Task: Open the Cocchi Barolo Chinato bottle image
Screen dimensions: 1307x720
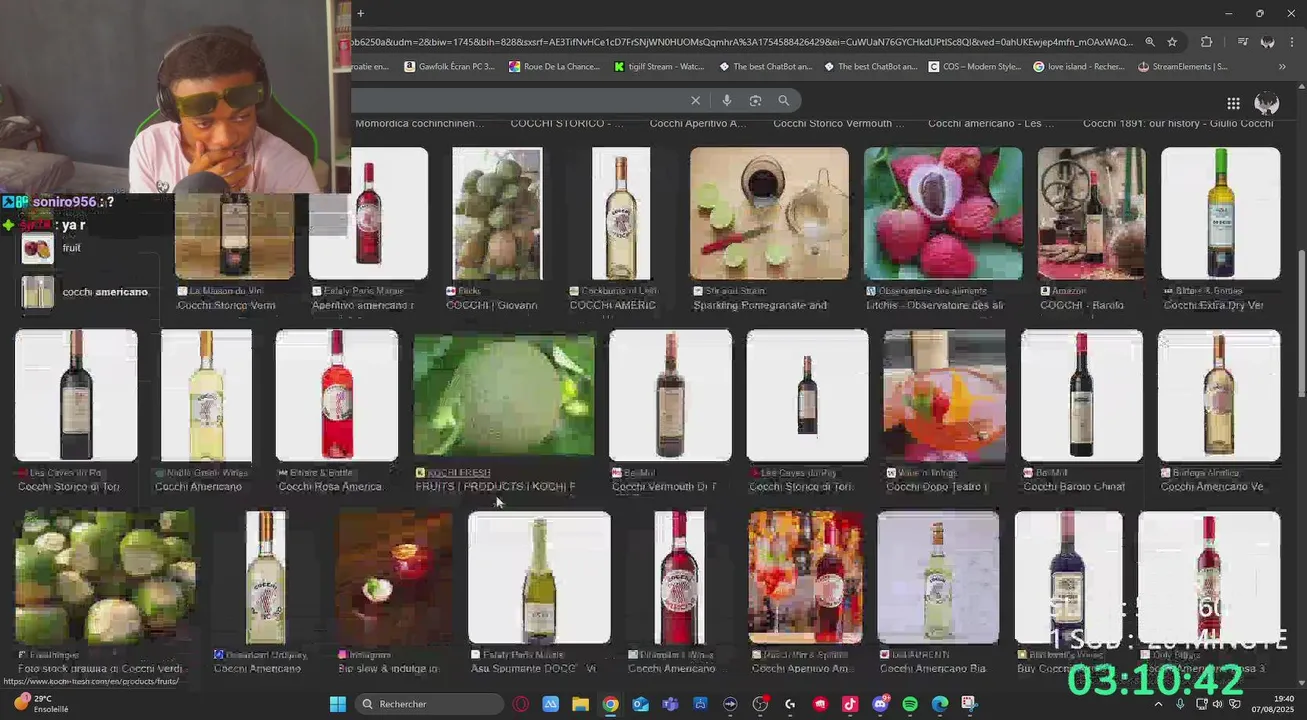Action: (x=1081, y=395)
